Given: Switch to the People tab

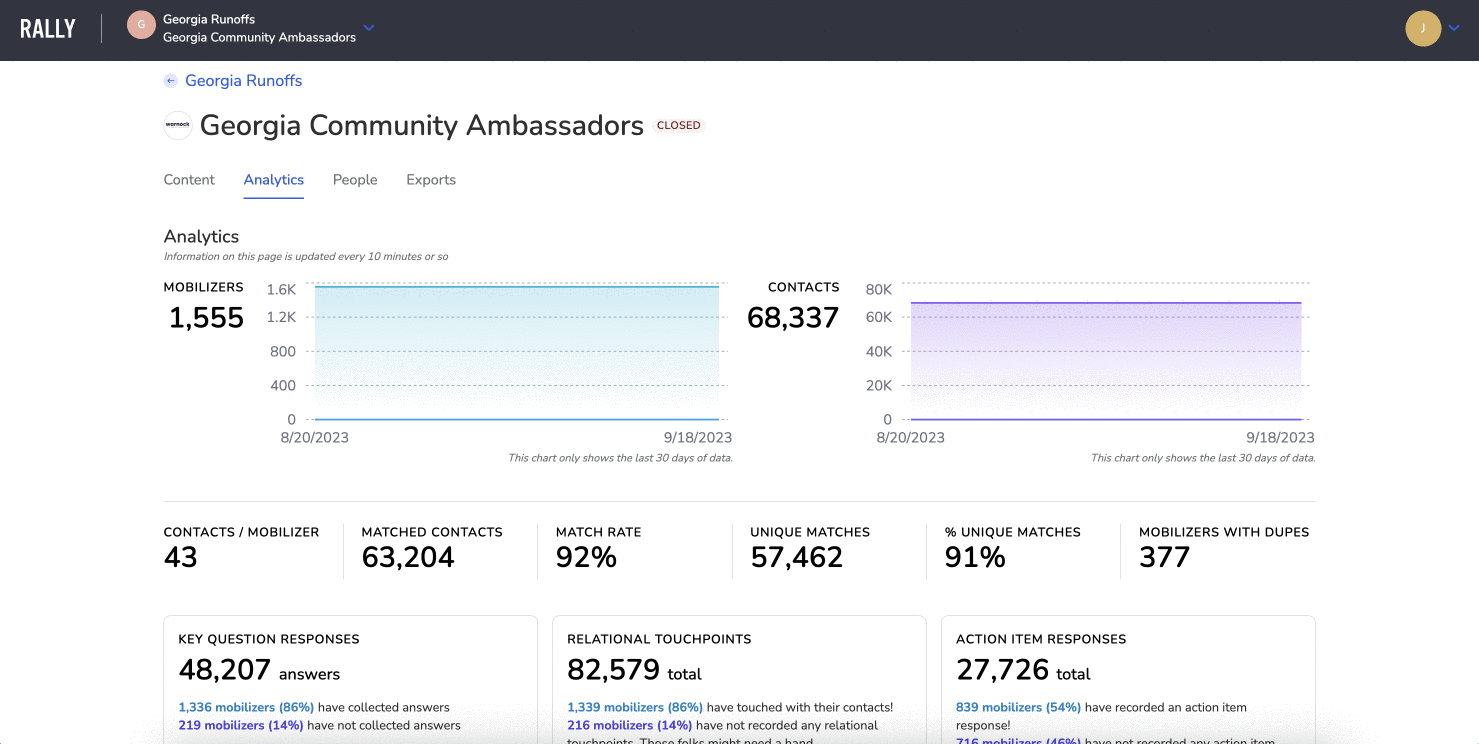Looking at the screenshot, I should 355,180.
